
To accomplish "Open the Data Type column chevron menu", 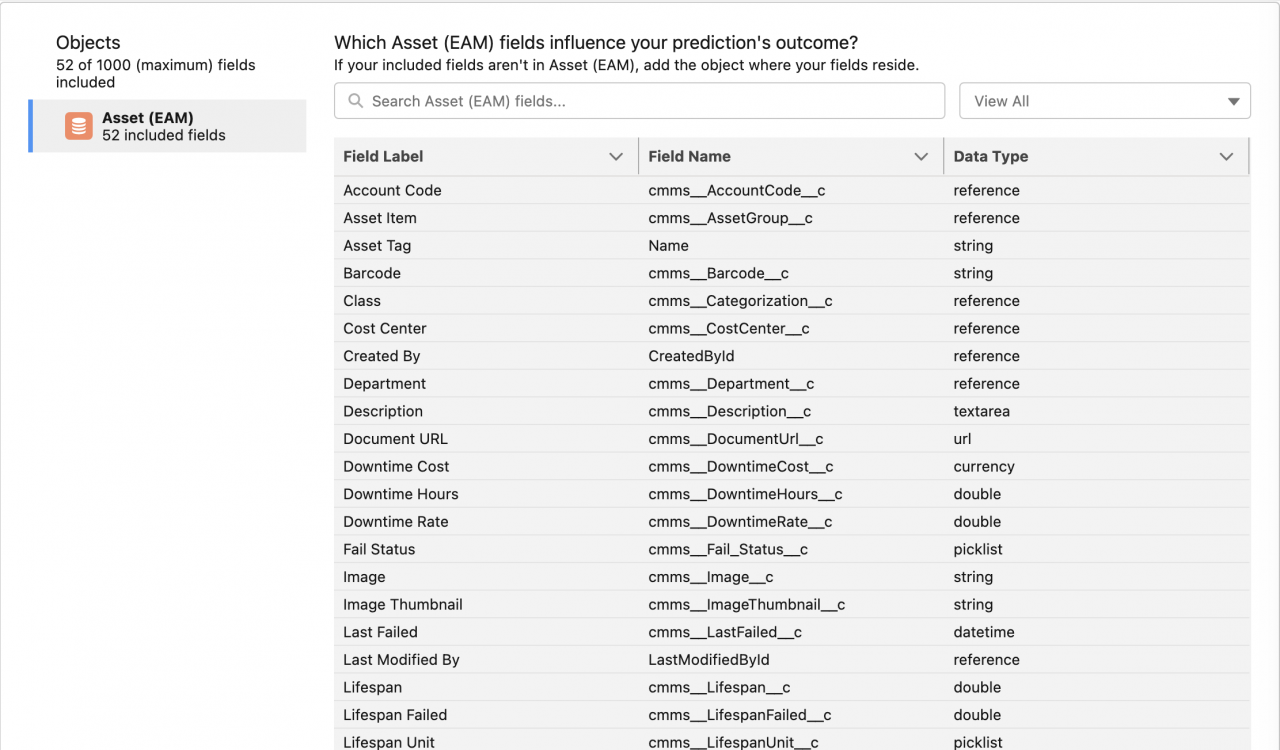I will click(1226, 156).
